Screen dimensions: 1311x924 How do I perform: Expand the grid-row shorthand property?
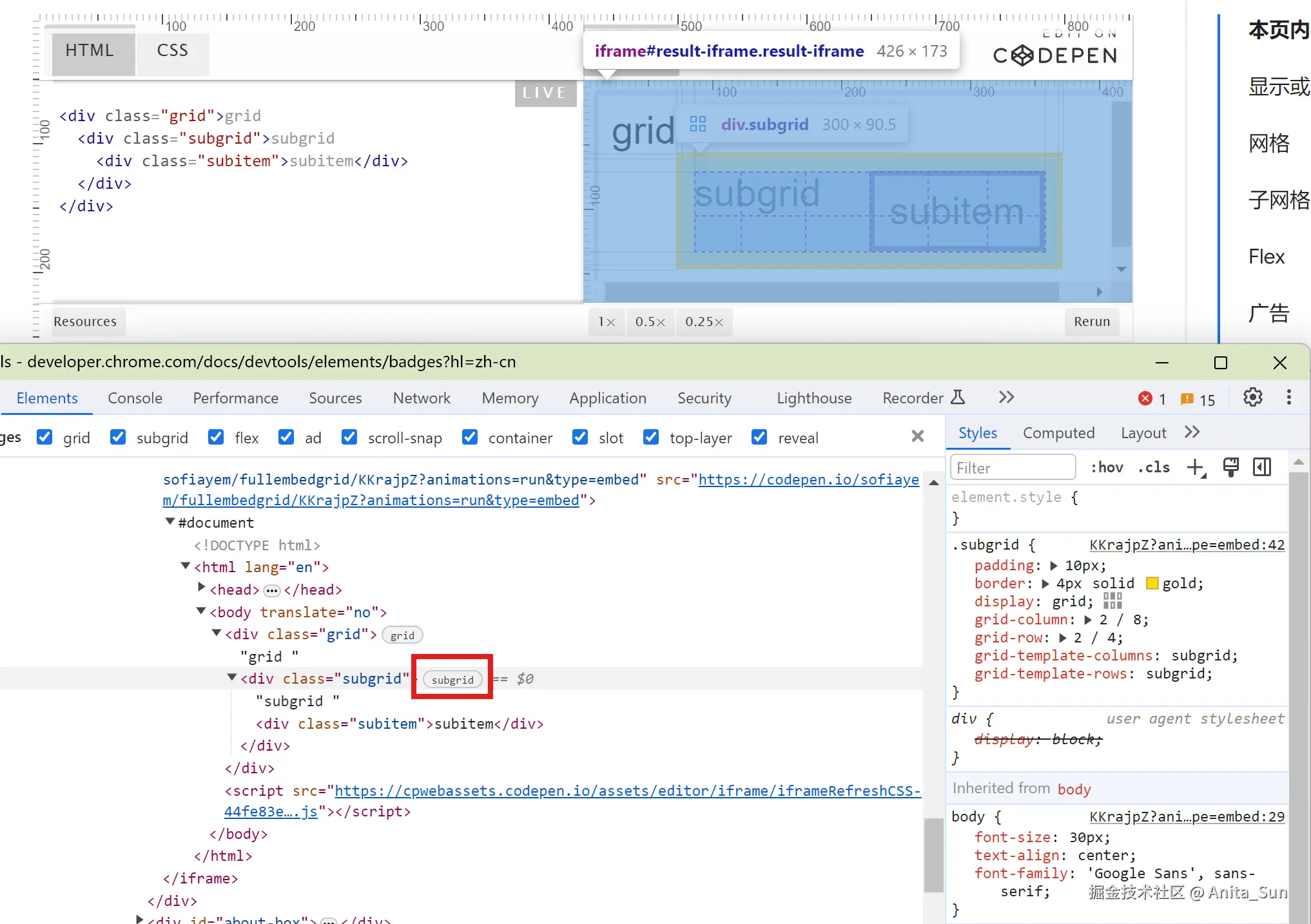[x=1063, y=638]
